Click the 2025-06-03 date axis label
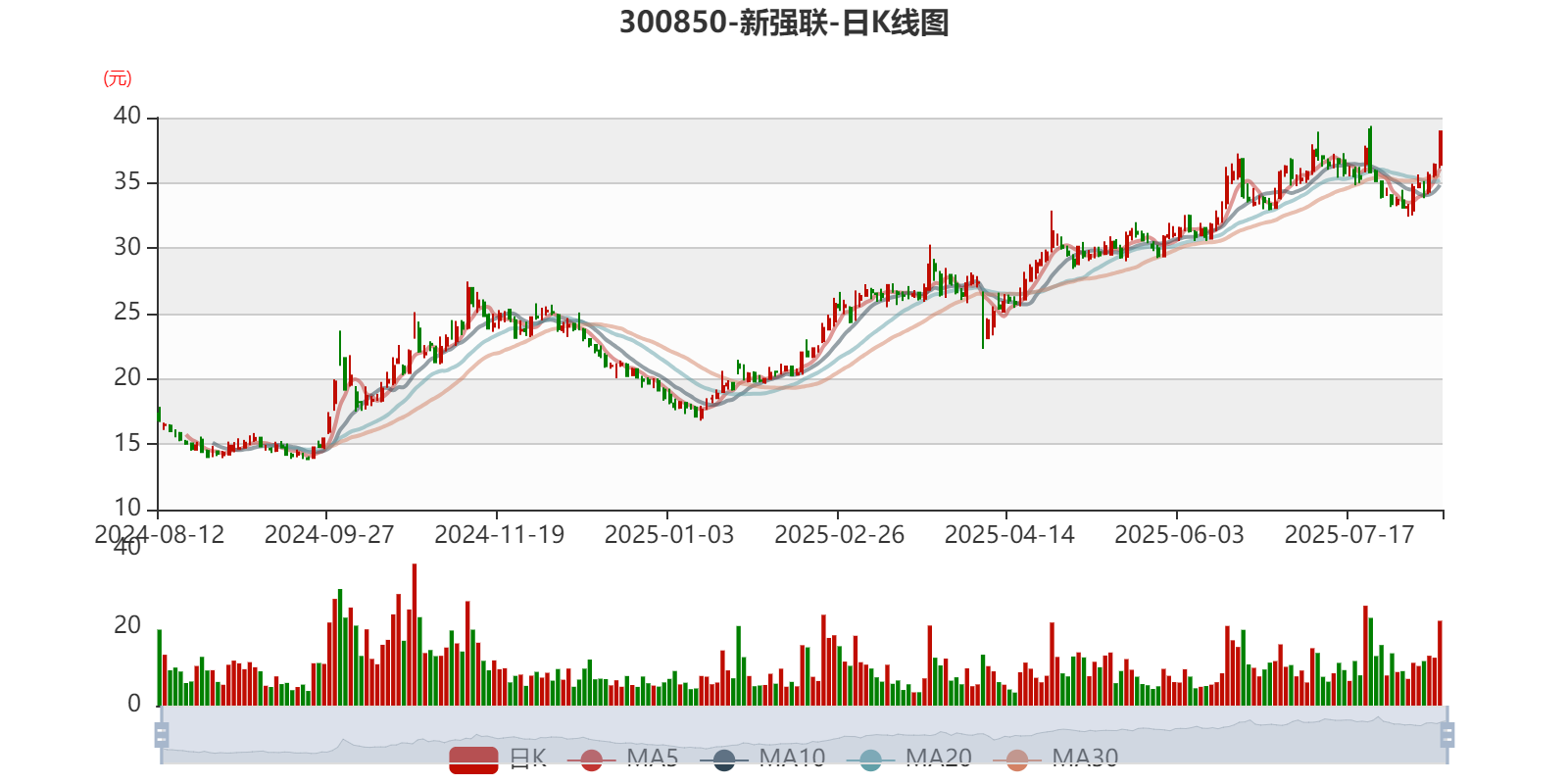Viewport: 1568px width, 784px height. pyautogui.click(x=1180, y=535)
